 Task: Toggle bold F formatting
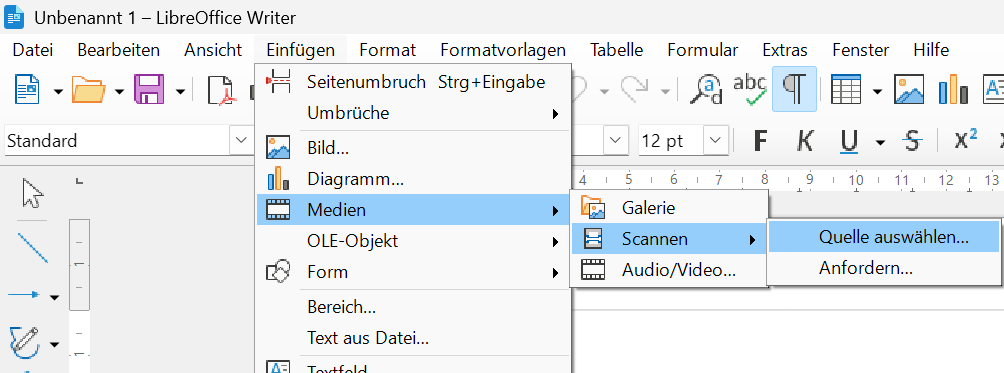click(760, 140)
